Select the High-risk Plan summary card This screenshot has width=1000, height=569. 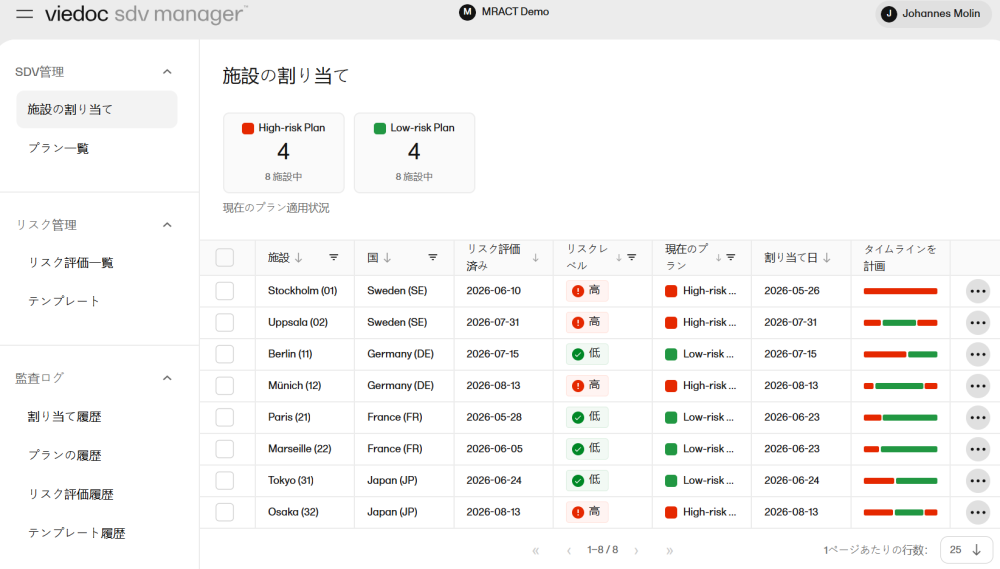pos(284,153)
